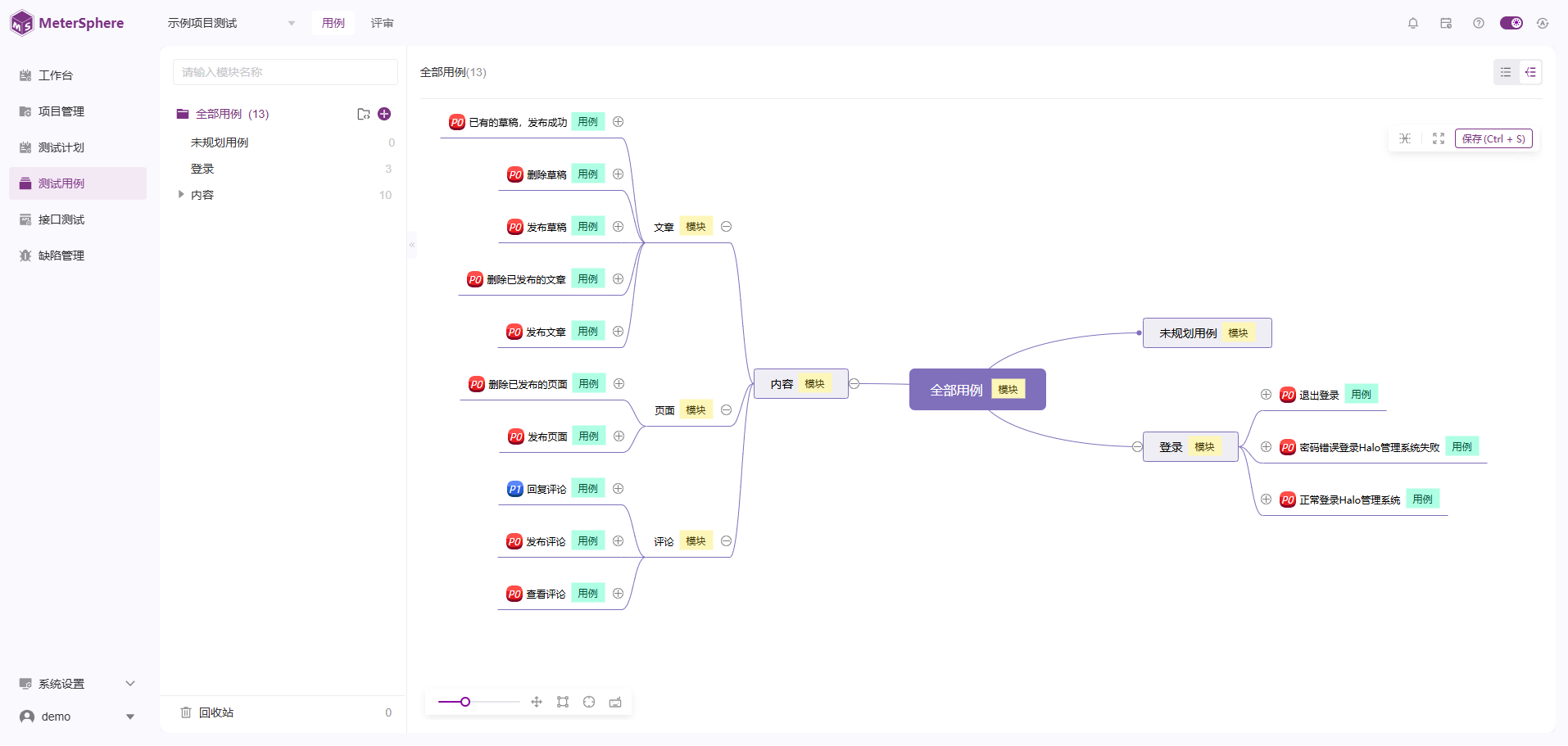Image resolution: width=1568 pixels, height=746 pixels.
Task: Expand the 内容 module tree node
Action: point(181,195)
